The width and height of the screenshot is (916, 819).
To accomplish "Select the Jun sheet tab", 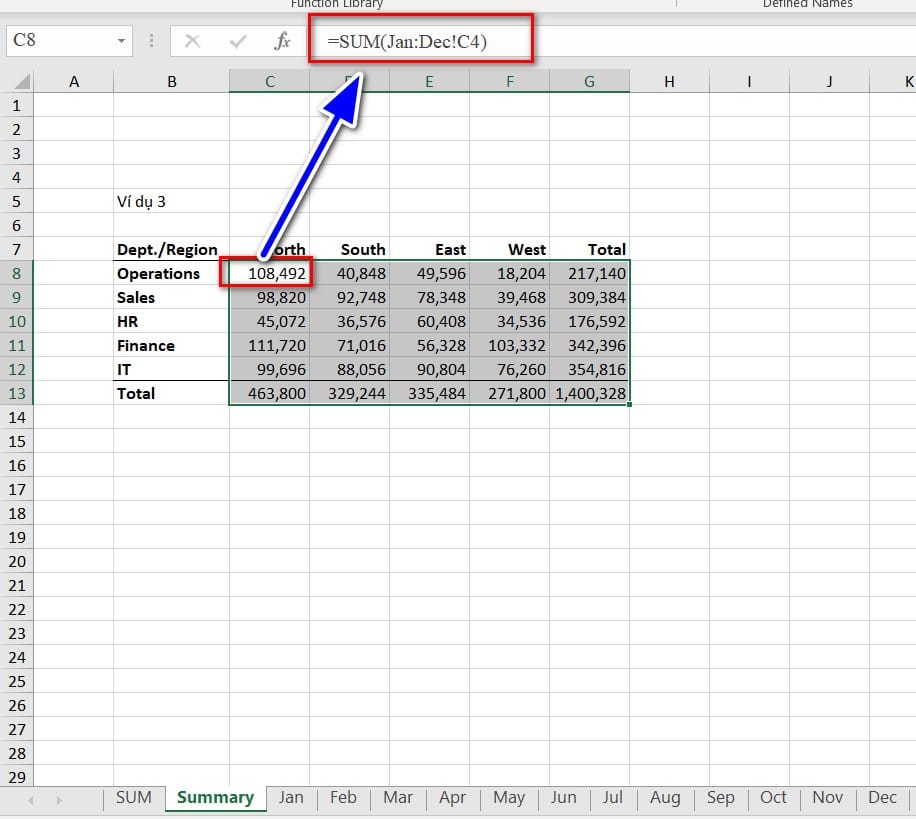I will (x=564, y=797).
